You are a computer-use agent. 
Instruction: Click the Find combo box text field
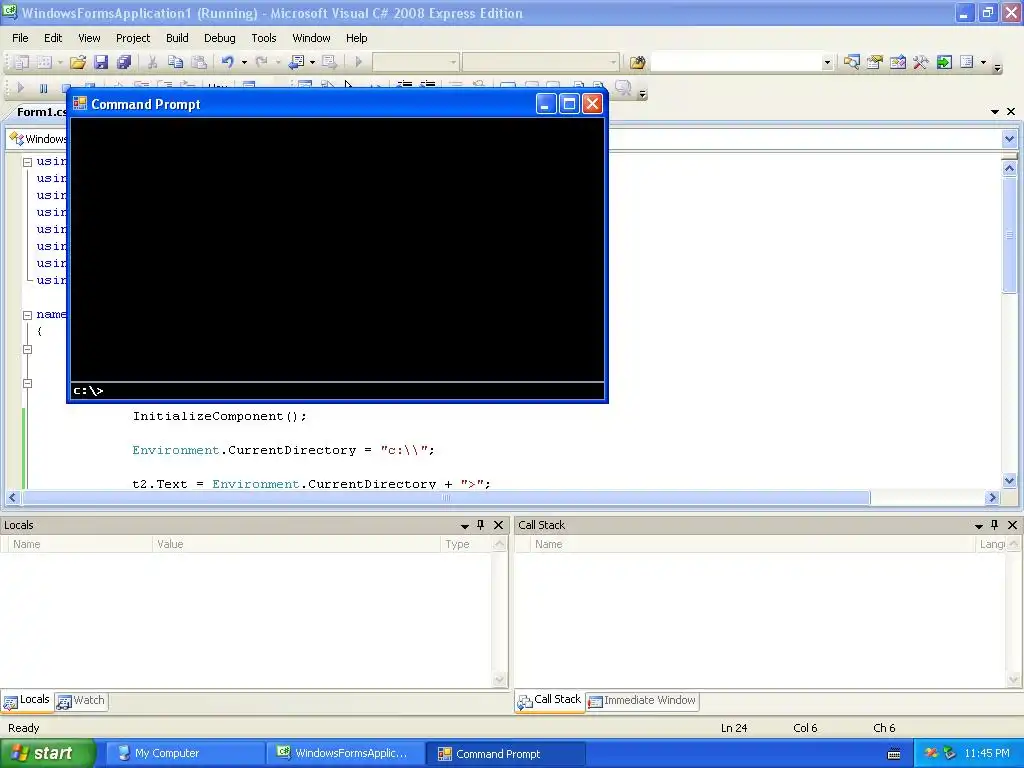(736, 62)
